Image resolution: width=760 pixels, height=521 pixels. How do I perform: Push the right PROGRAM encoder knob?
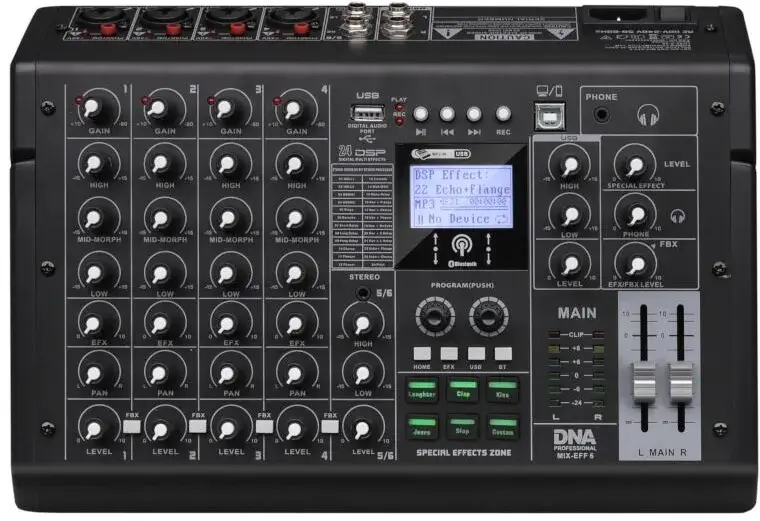pos(489,316)
